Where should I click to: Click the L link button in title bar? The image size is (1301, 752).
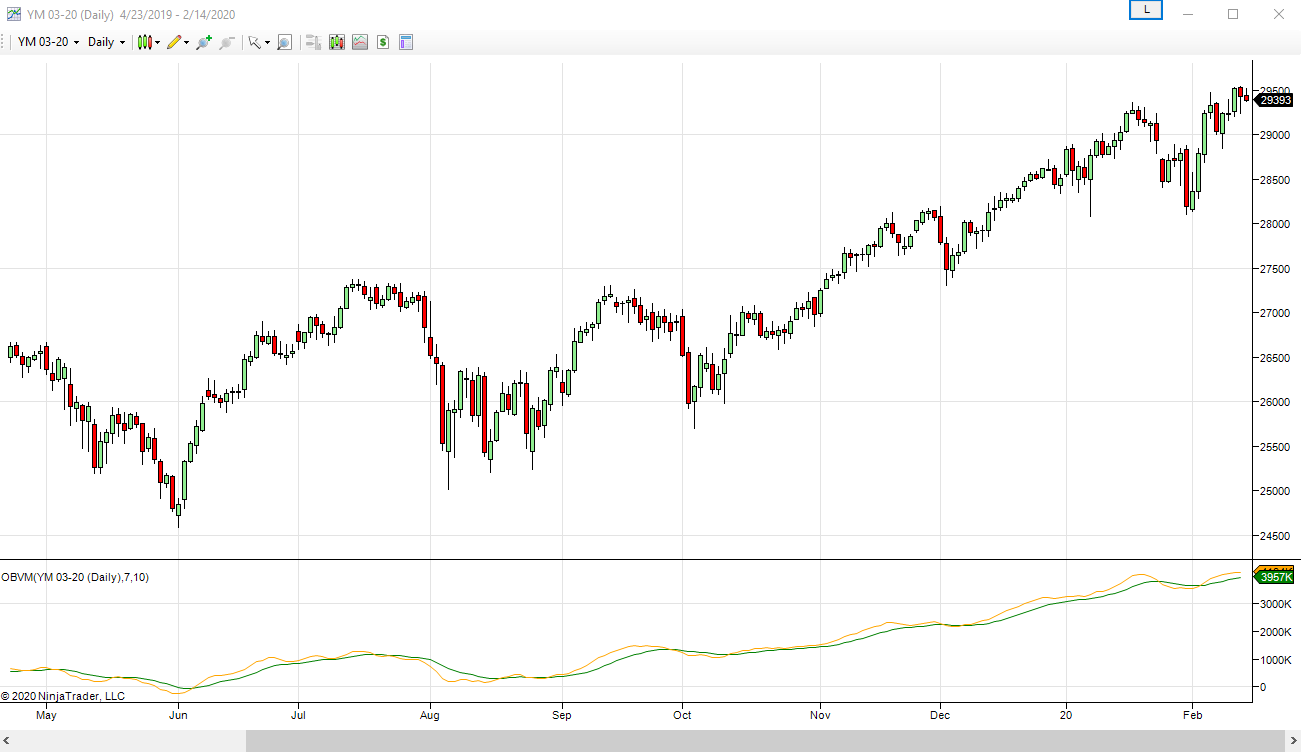[1146, 10]
